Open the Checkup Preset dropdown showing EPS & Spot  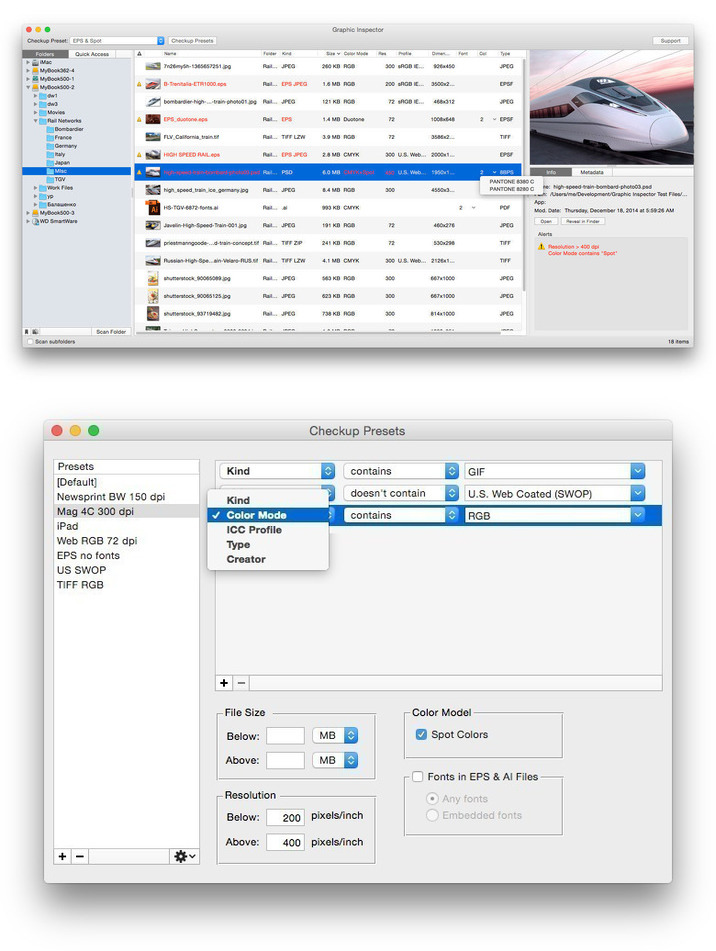(117, 41)
